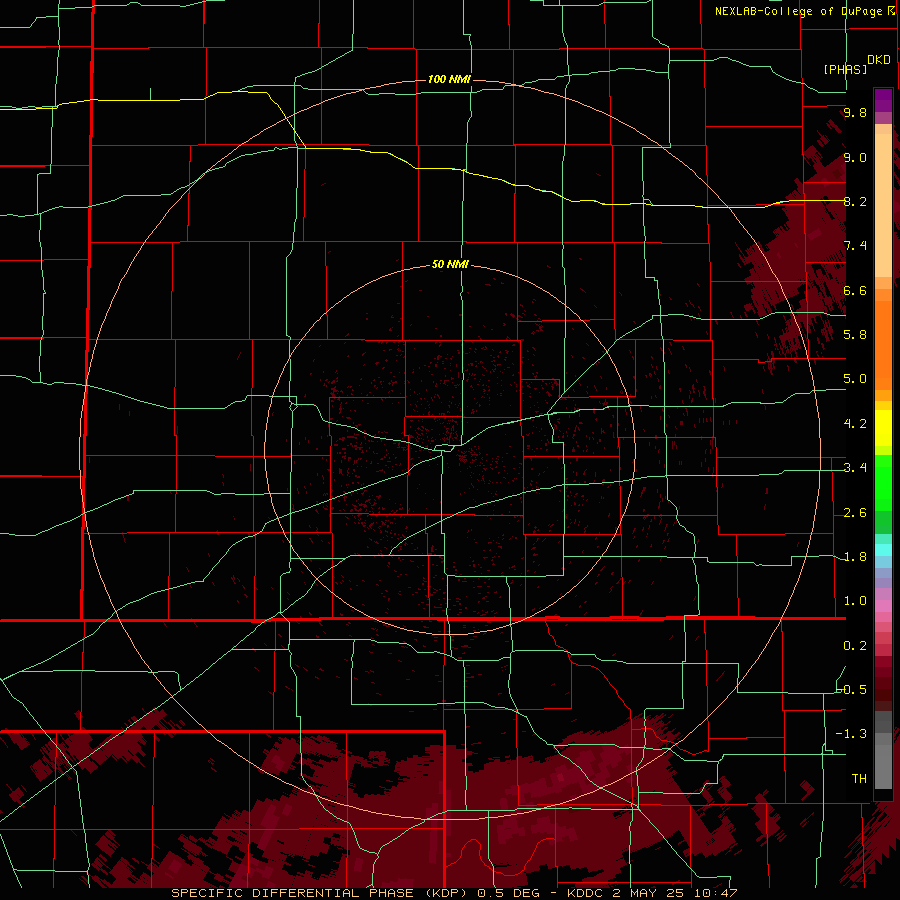
Task: Click the '100 NMI' range ring label
Action: [449, 79]
